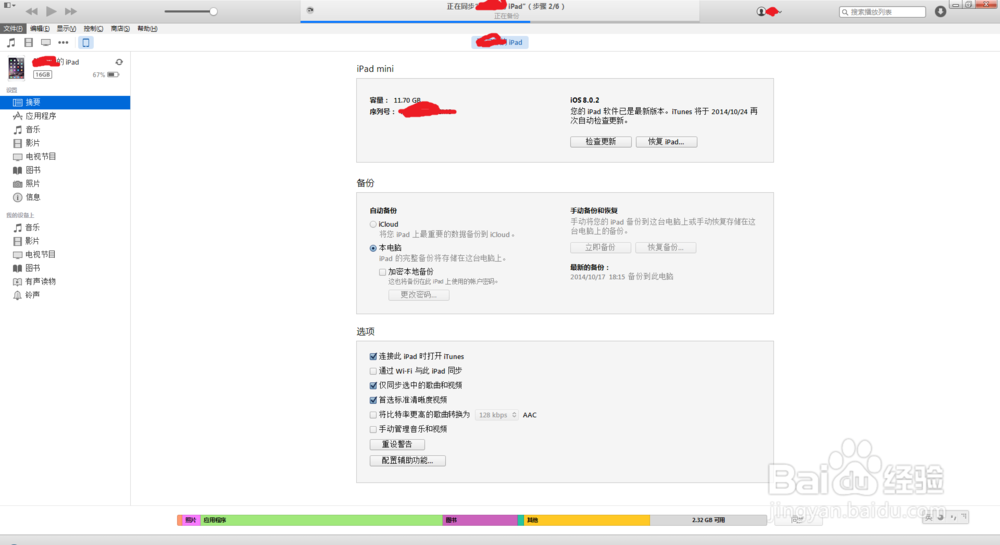Viewport: 1000px width, 545px height.
Task: Click the sync activity icon in status display
Action: pos(310,10)
